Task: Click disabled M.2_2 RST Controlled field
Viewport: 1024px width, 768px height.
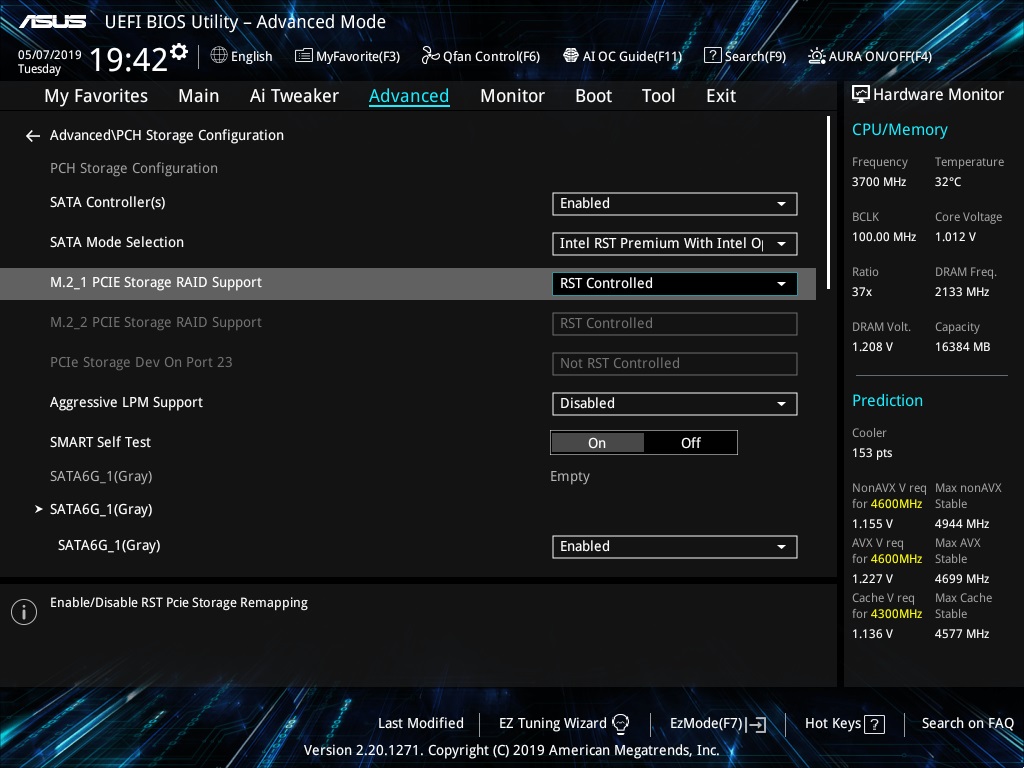Action: click(x=675, y=323)
